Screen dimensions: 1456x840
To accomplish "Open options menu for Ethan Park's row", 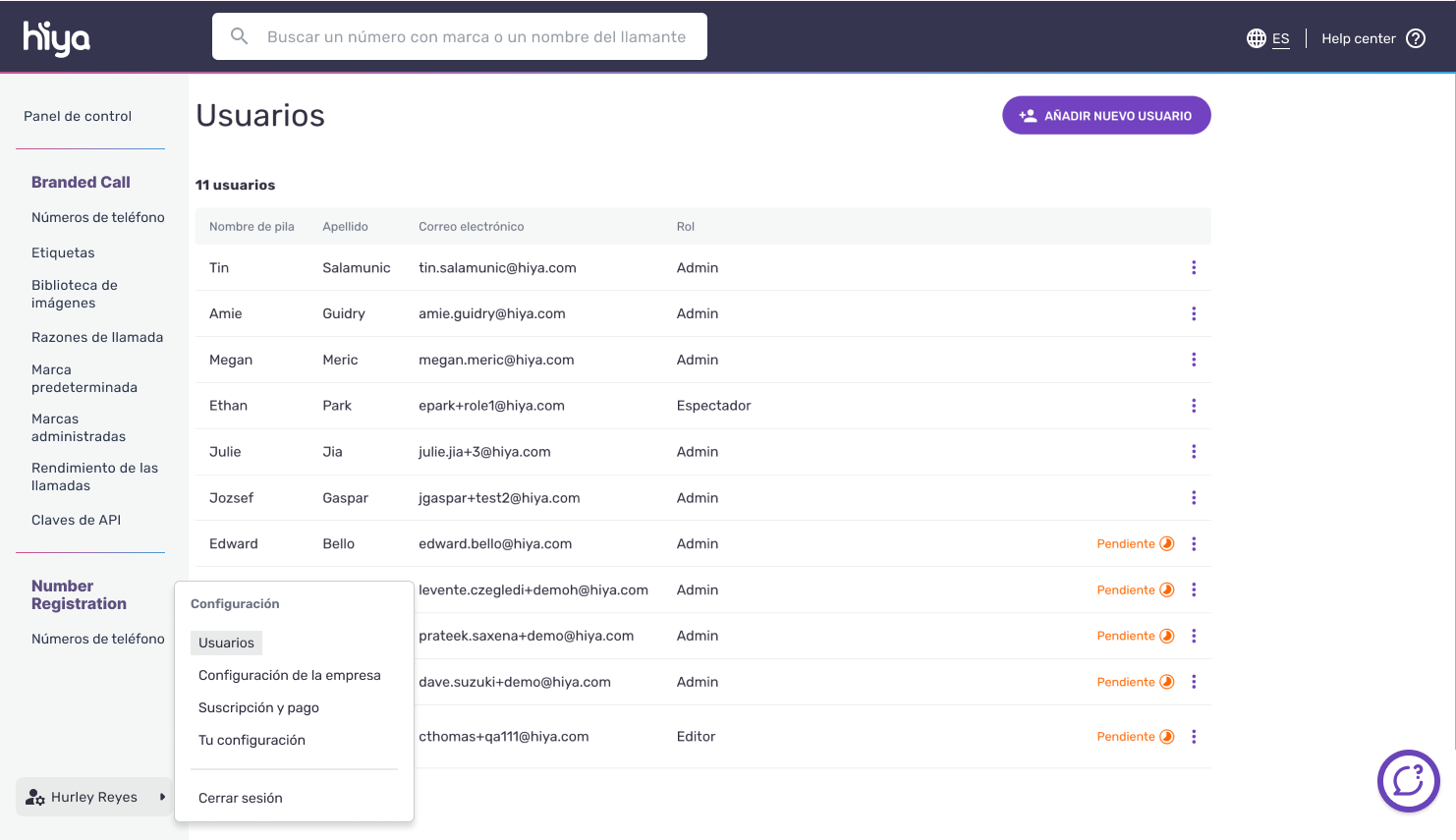I will (1194, 406).
